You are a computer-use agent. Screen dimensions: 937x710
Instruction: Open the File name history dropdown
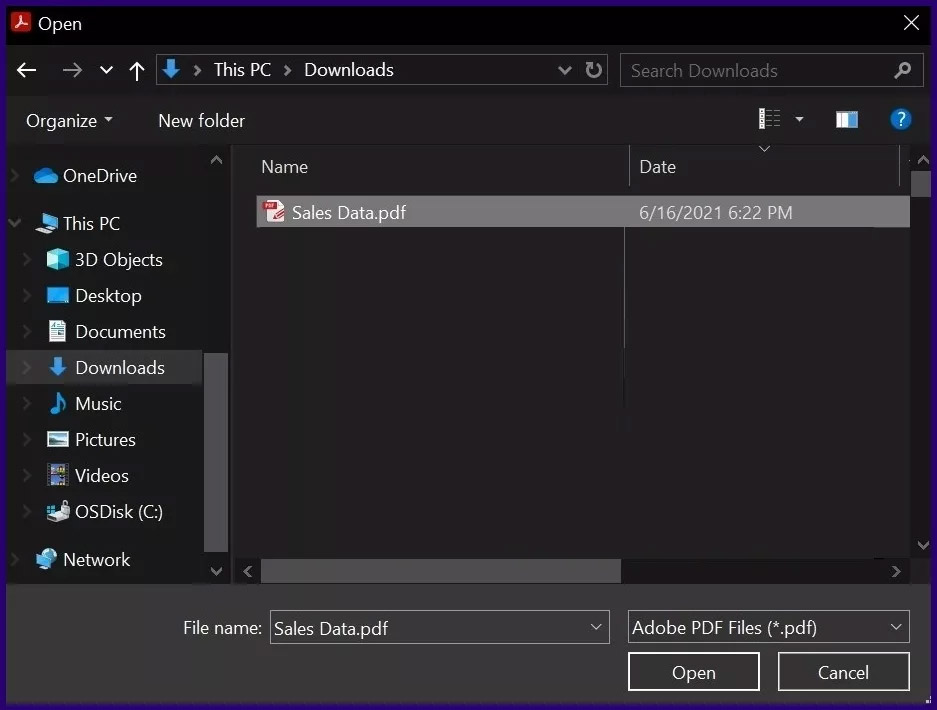[596, 628]
